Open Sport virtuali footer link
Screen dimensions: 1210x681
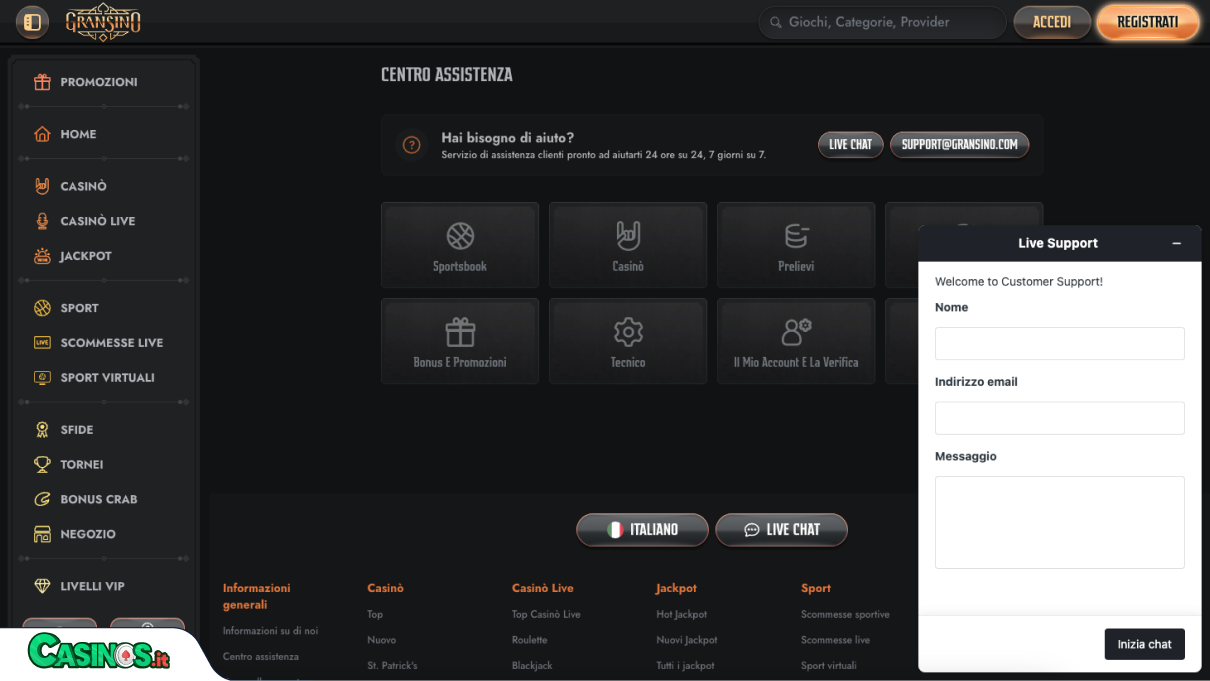point(828,665)
